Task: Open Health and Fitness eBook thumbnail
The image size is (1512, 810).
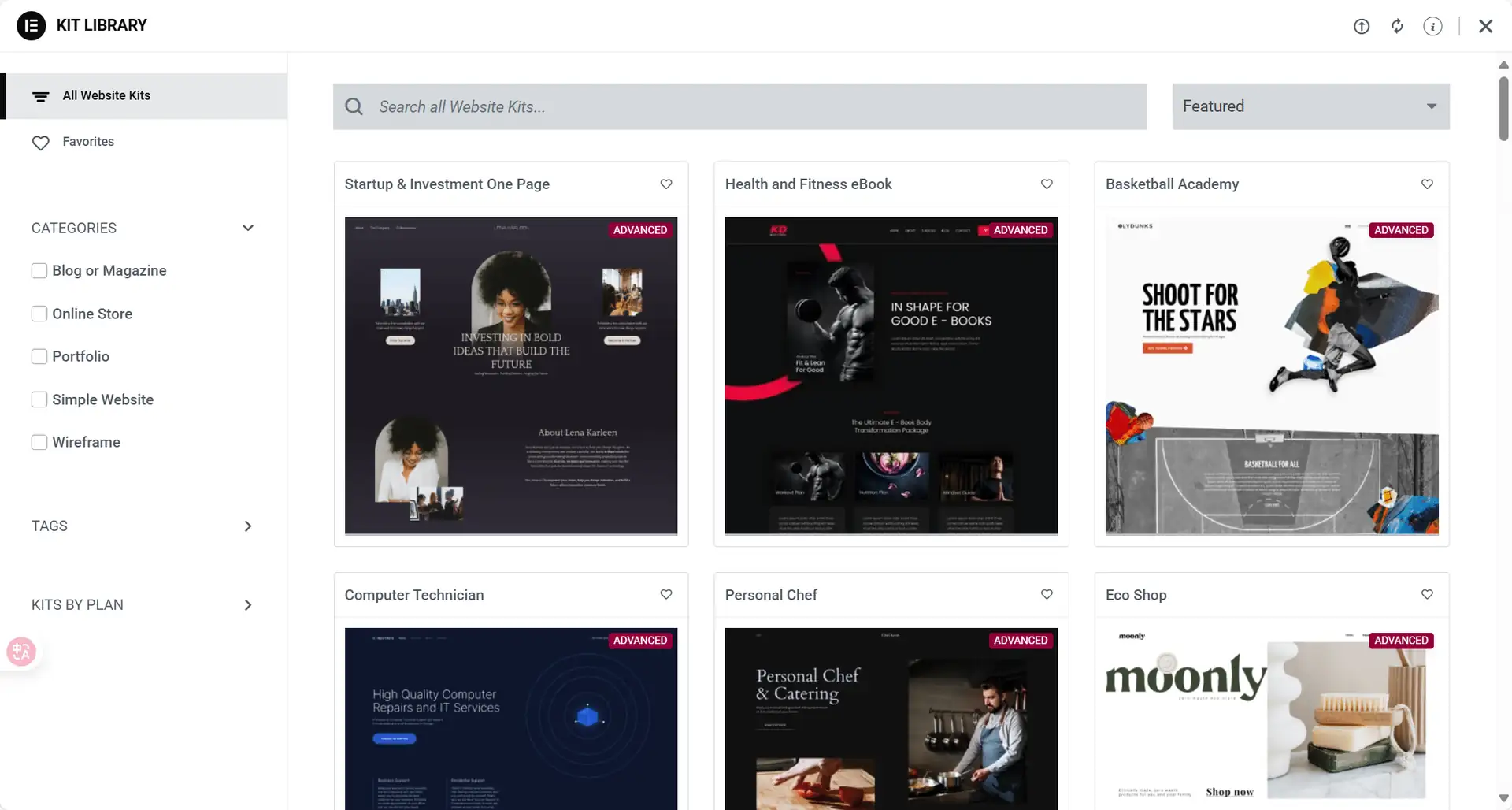Action: click(x=891, y=376)
